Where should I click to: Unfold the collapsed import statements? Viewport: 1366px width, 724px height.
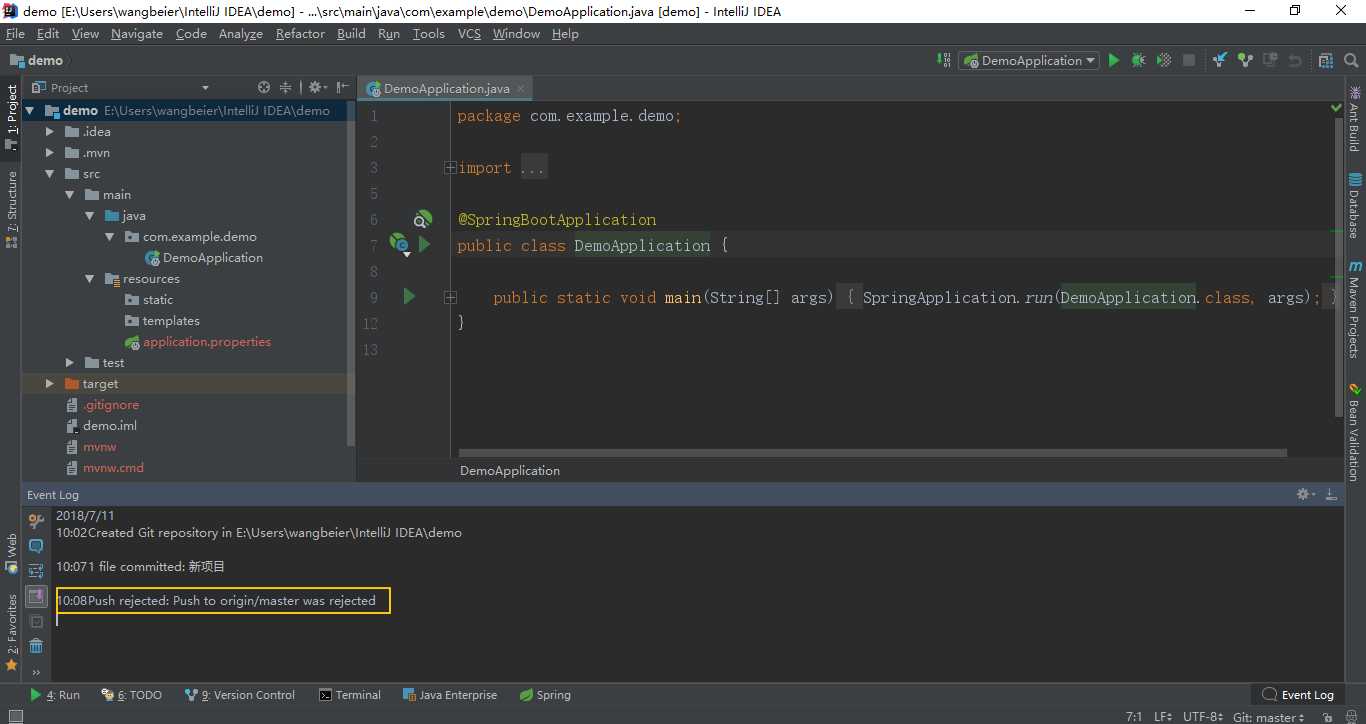point(451,168)
